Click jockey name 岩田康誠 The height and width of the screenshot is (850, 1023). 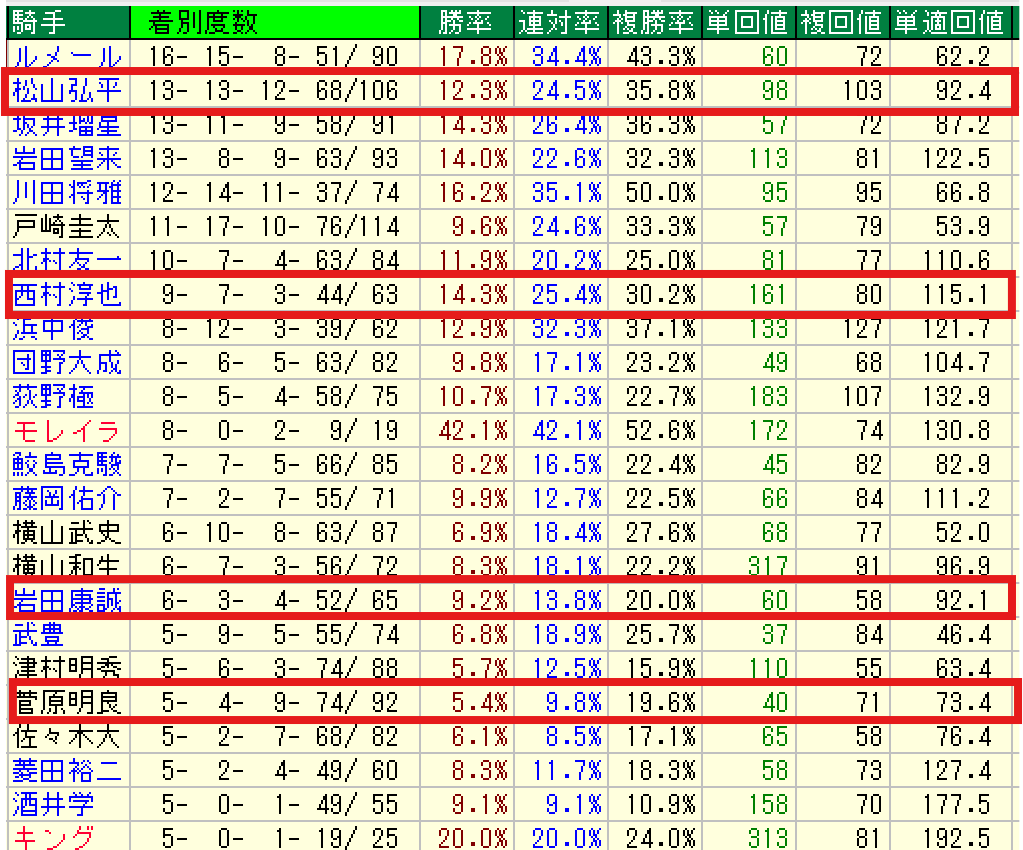[67, 601]
